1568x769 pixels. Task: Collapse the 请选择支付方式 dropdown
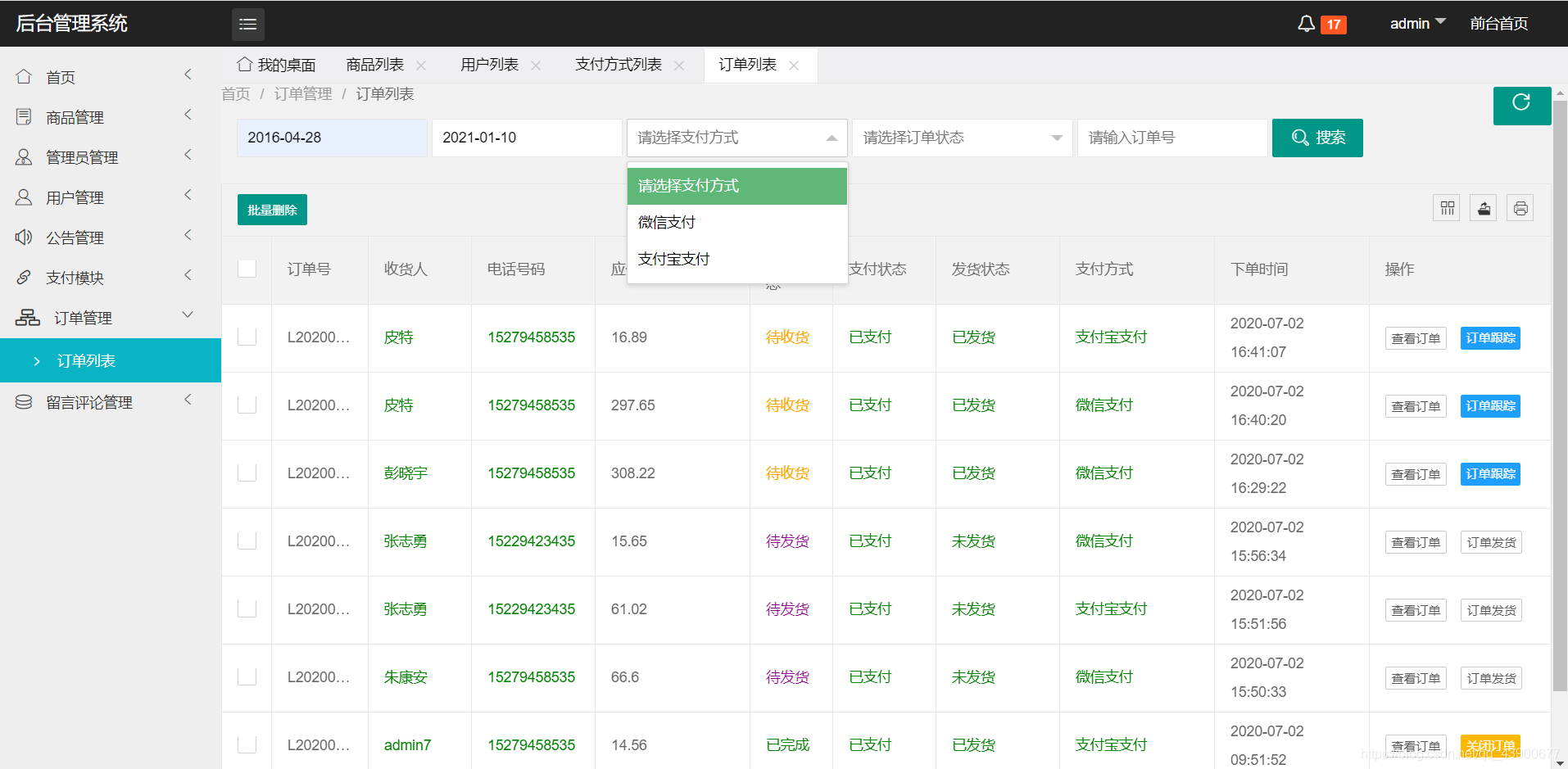tap(736, 138)
